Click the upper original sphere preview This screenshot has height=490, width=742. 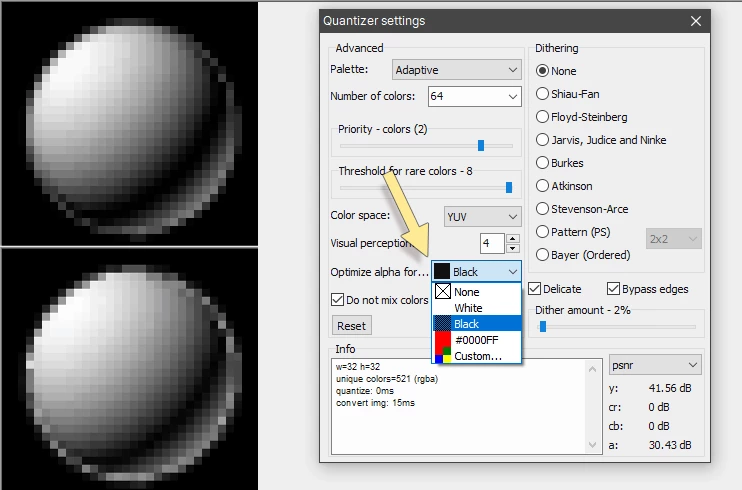click(129, 124)
